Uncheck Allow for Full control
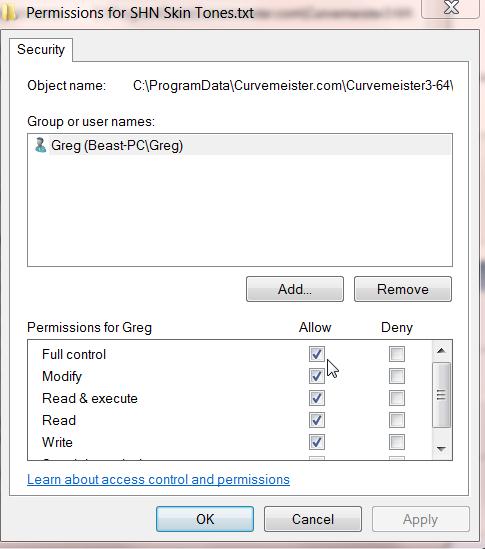This screenshot has height=549, width=485. 317,354
